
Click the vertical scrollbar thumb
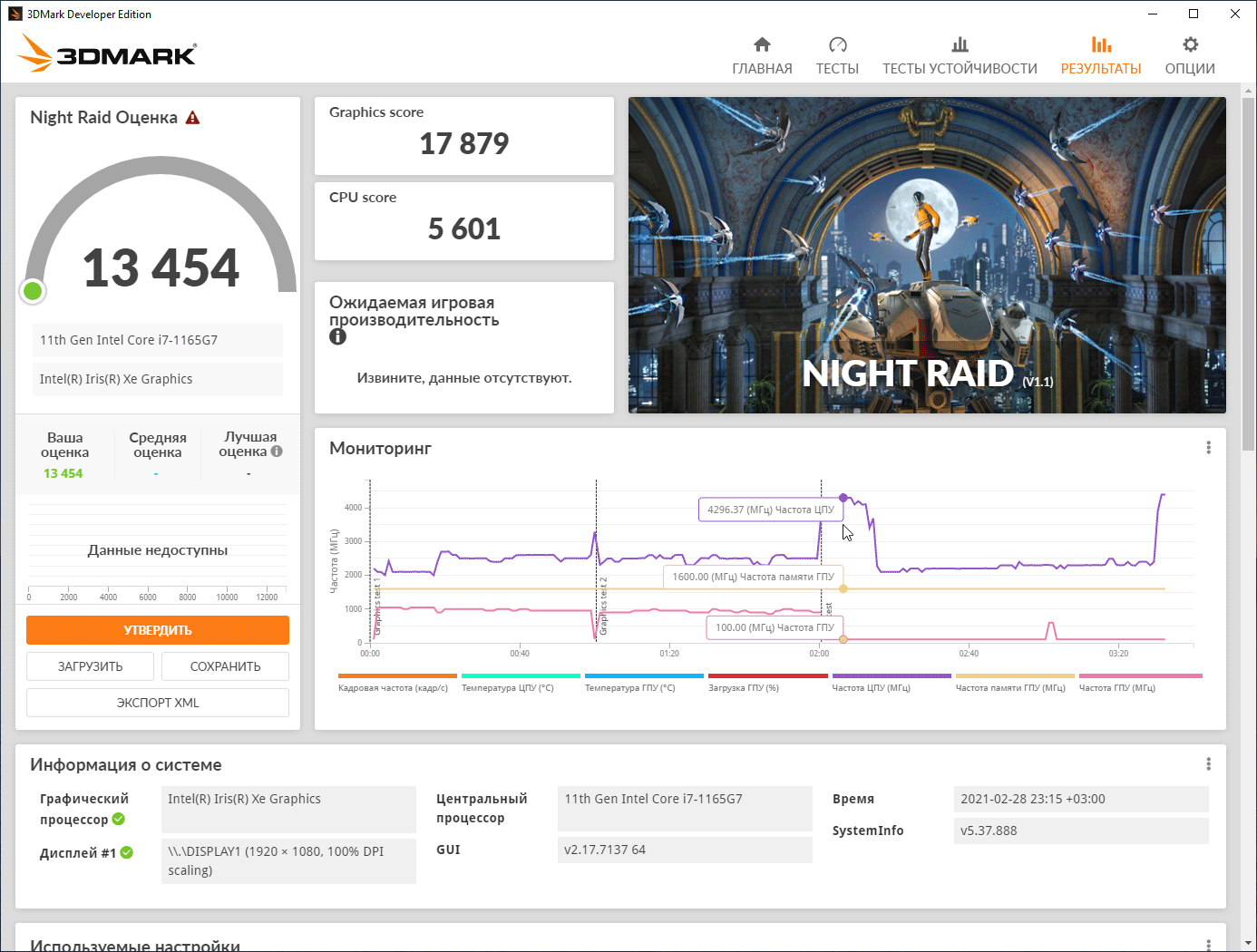1249,273
